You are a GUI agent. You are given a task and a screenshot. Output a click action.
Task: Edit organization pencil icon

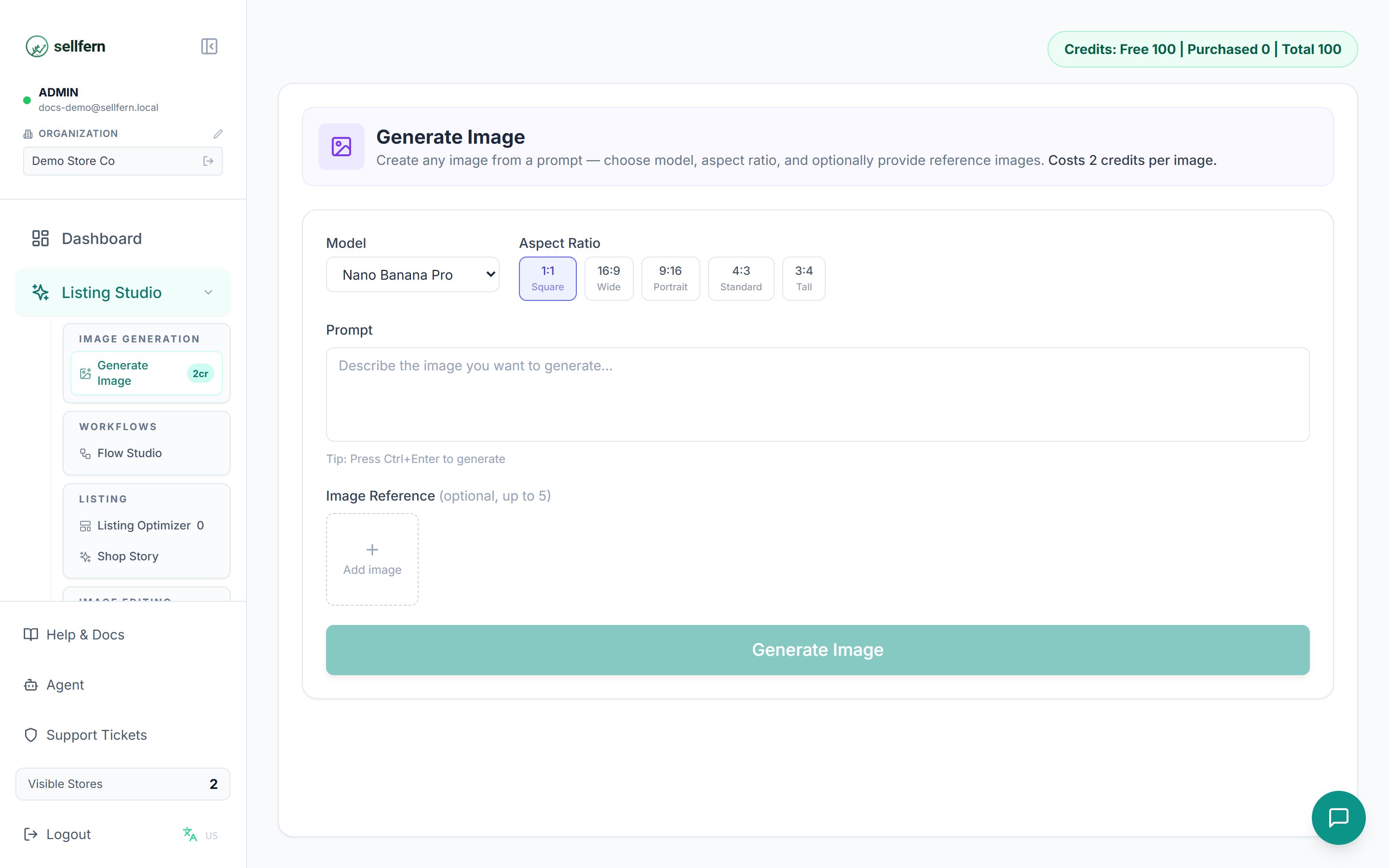coord(218,134)
